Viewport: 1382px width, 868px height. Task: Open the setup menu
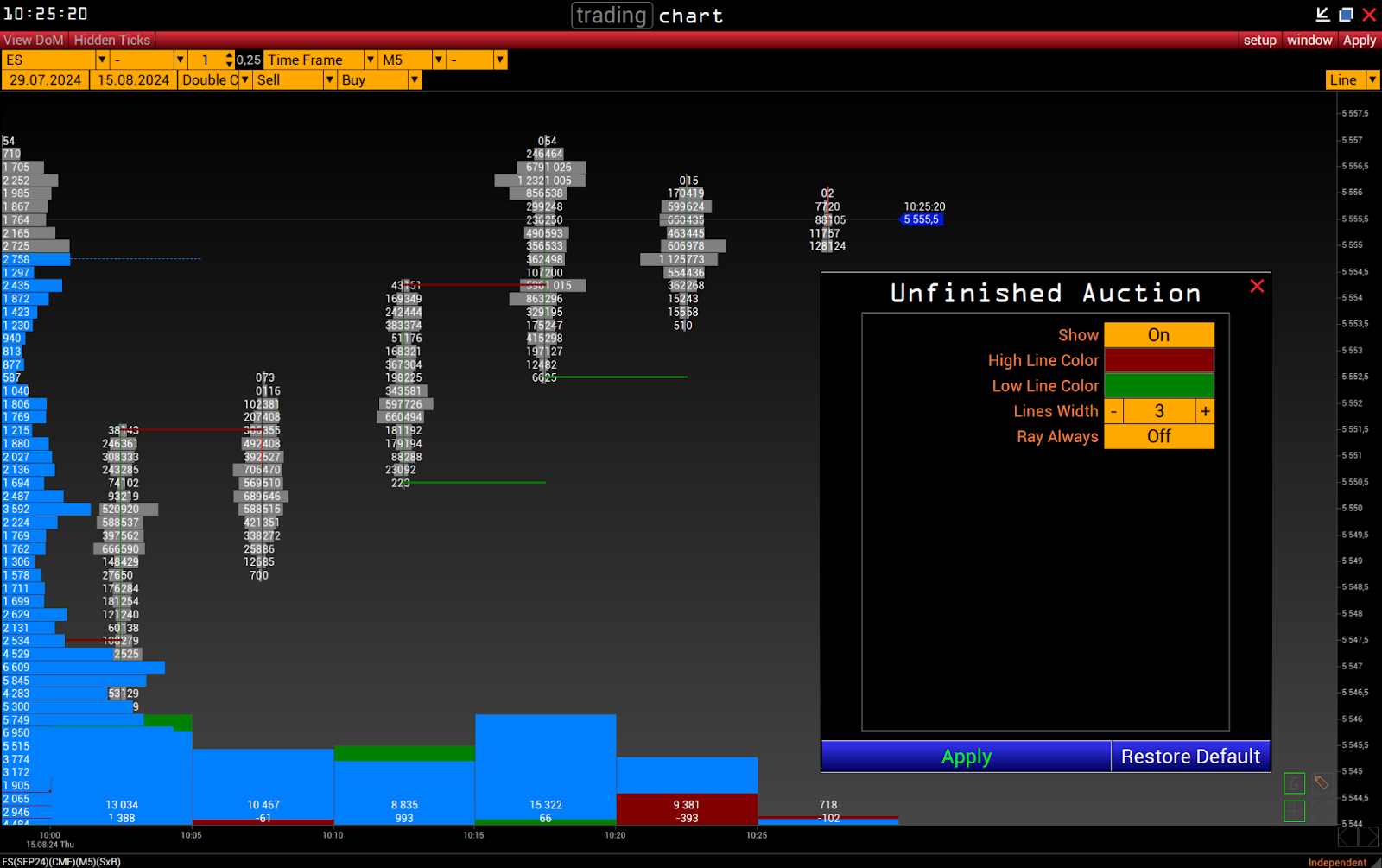click(1259, 40)
